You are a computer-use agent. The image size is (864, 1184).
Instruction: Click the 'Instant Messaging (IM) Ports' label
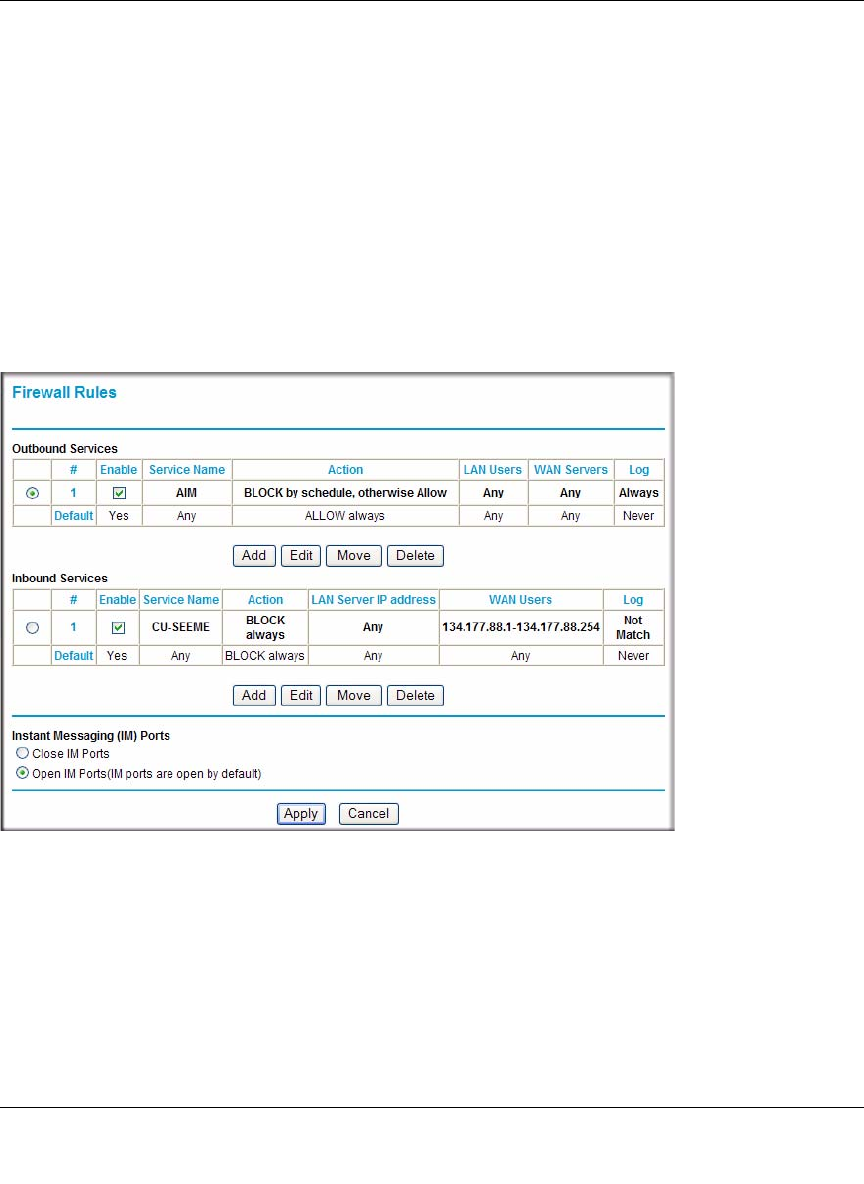(91, 735)
